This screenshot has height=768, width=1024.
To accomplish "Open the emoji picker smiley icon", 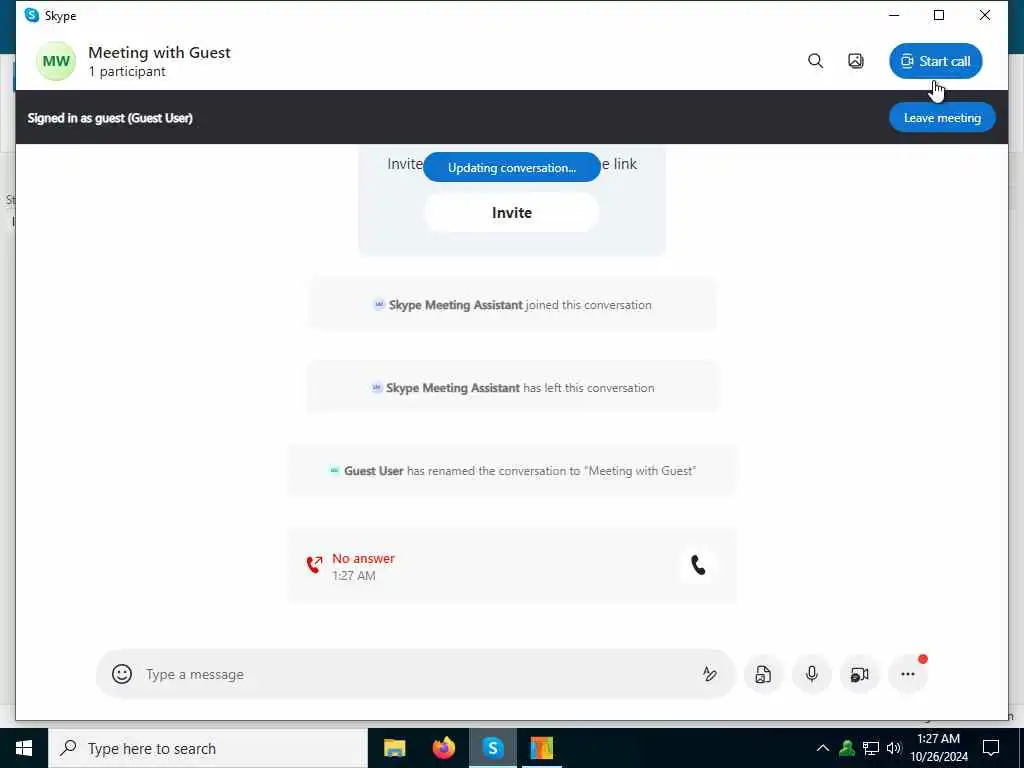I will (x=121, y=674).
